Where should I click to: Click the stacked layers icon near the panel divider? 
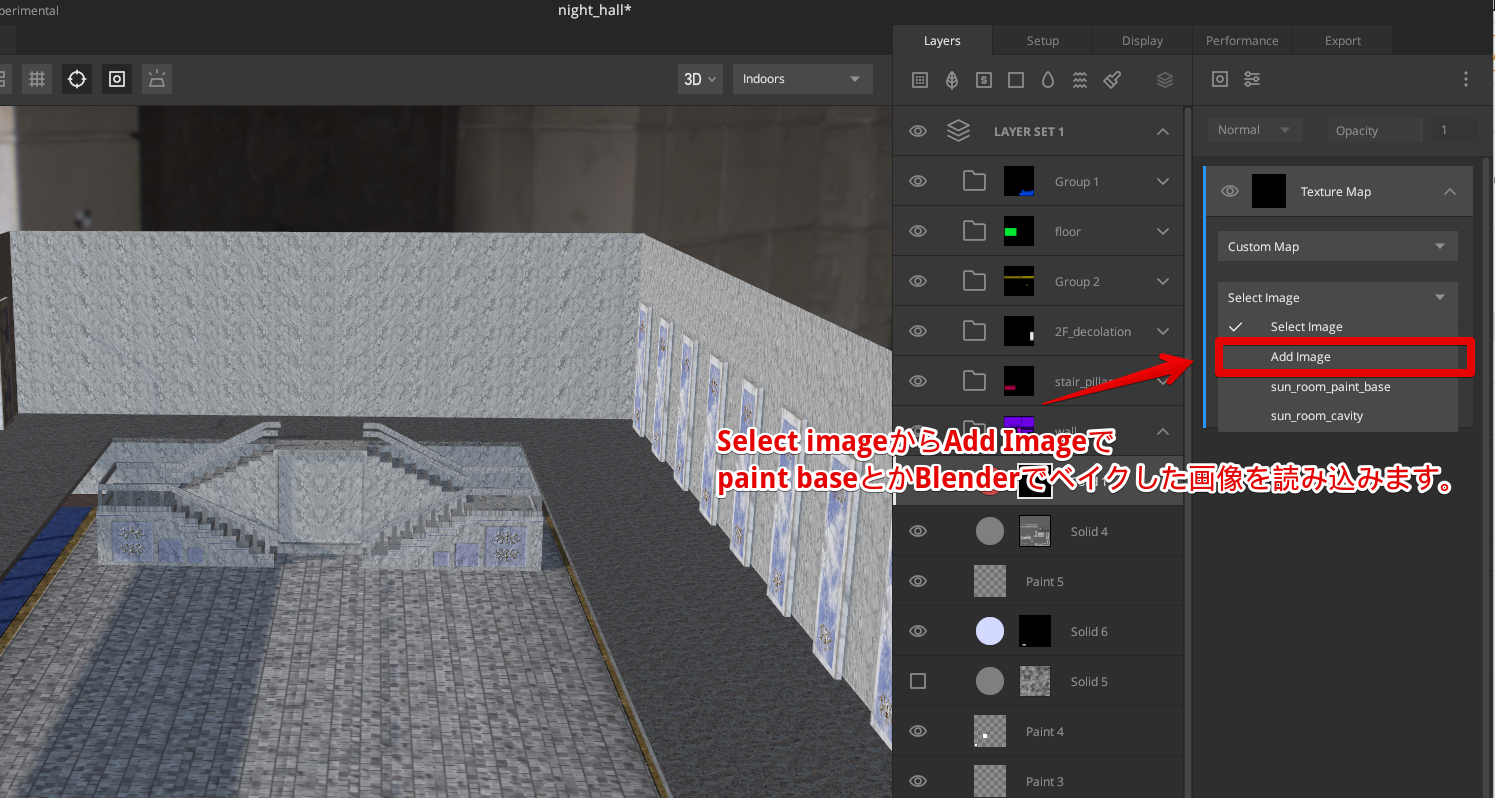(x=1164, y=80)
